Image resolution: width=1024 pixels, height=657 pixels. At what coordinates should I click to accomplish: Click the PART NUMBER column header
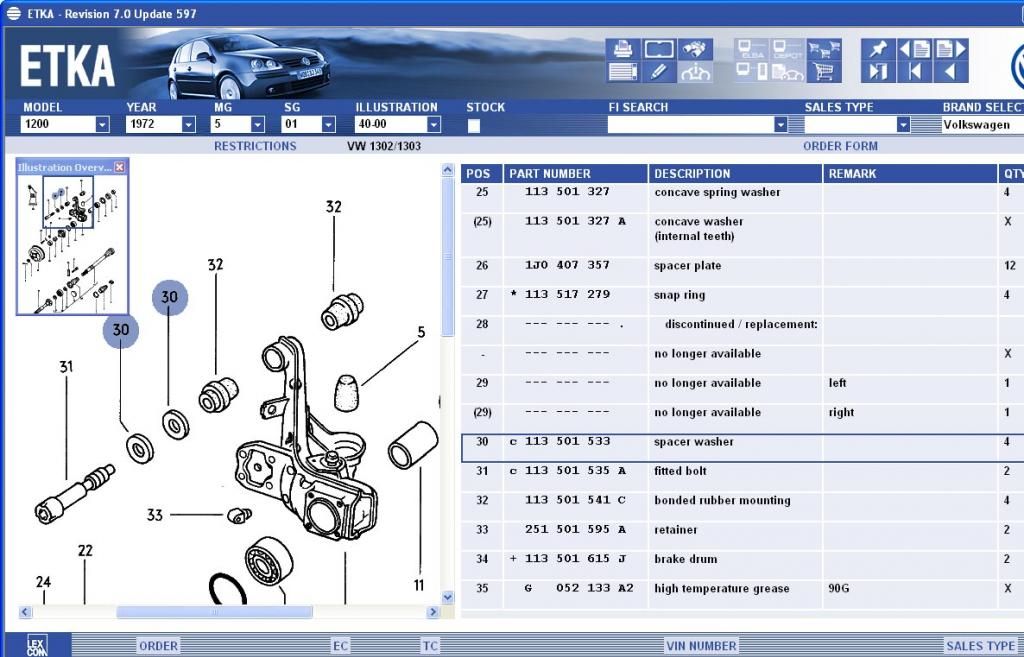click(575, 174)
